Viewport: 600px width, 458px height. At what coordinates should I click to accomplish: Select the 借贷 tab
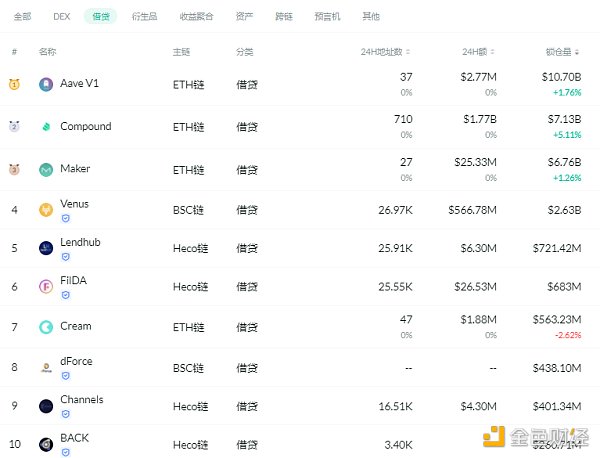pos(101,16)
